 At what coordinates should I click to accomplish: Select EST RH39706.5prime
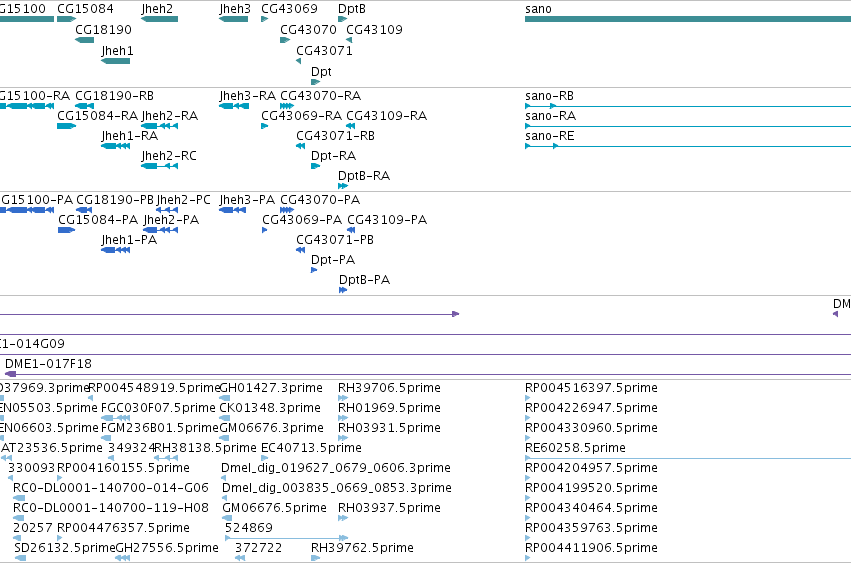pos(389,388)
